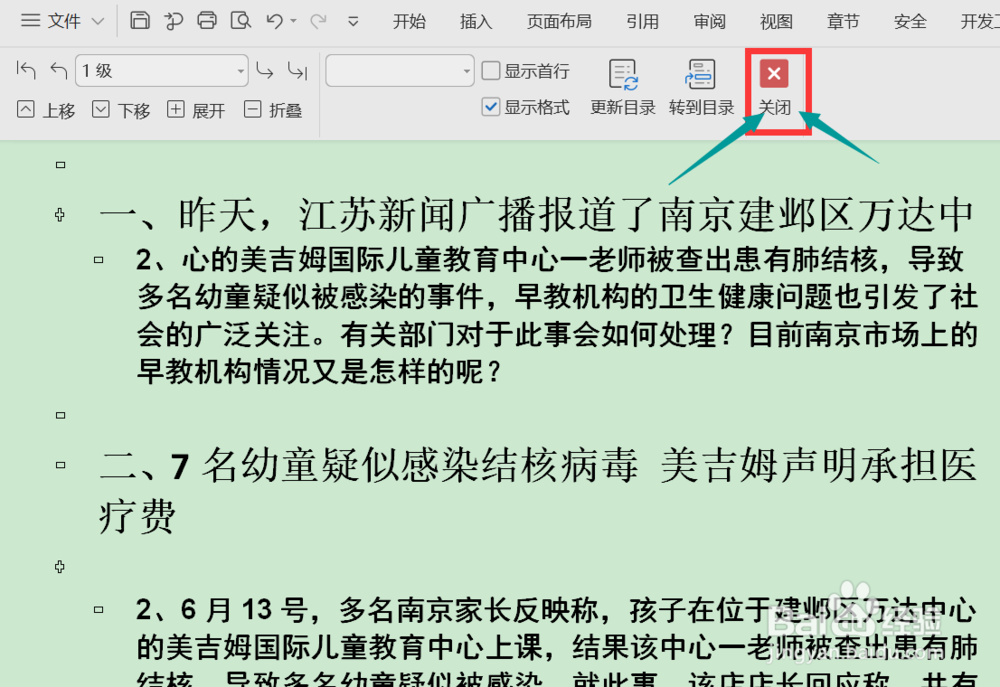
Task: Click the small marker above 一、昨天 heading
Action: click(x=61, y=165)
